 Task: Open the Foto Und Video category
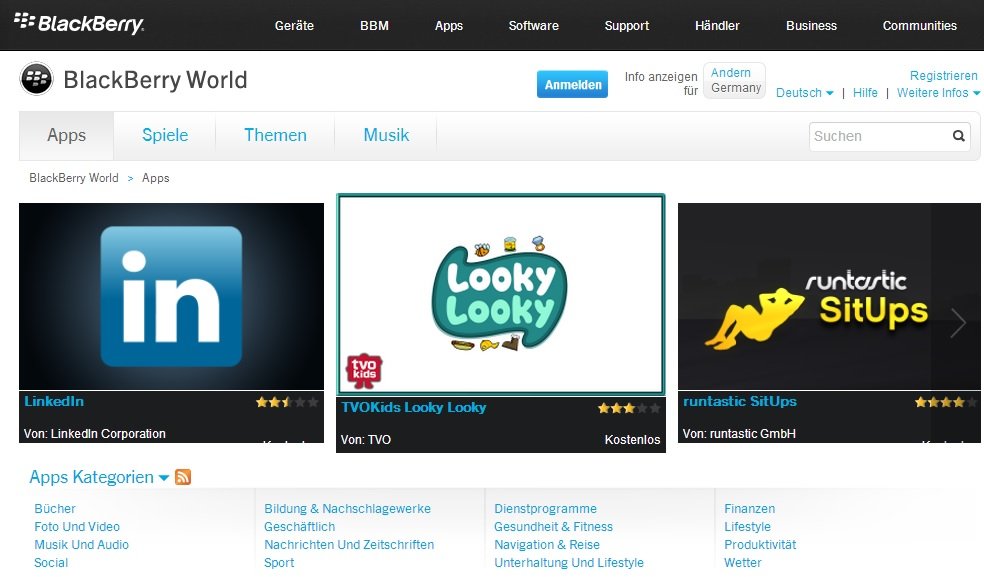click(x=77, y=527)
